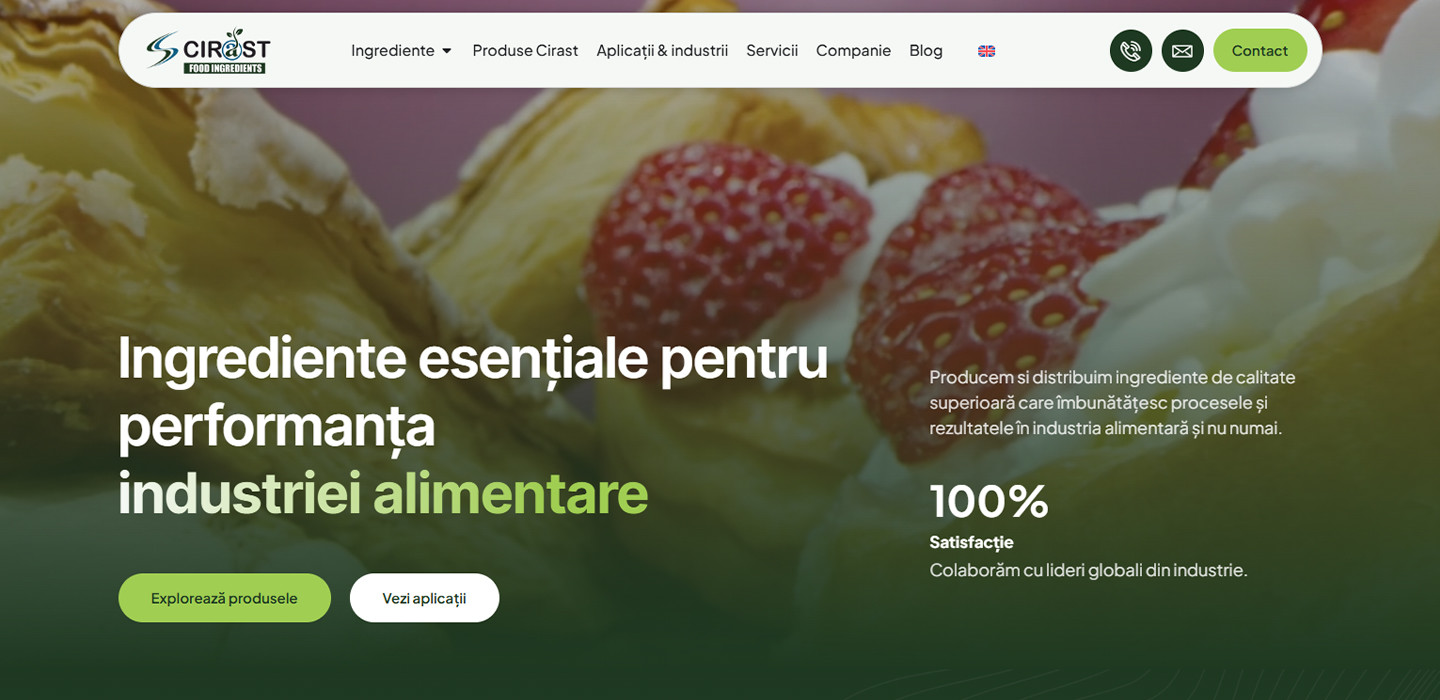Viewport: 1440px width, 700px height.
Task: Click the paragraph starting 'Producem si distribuim'
Action: coord(1112,402)
